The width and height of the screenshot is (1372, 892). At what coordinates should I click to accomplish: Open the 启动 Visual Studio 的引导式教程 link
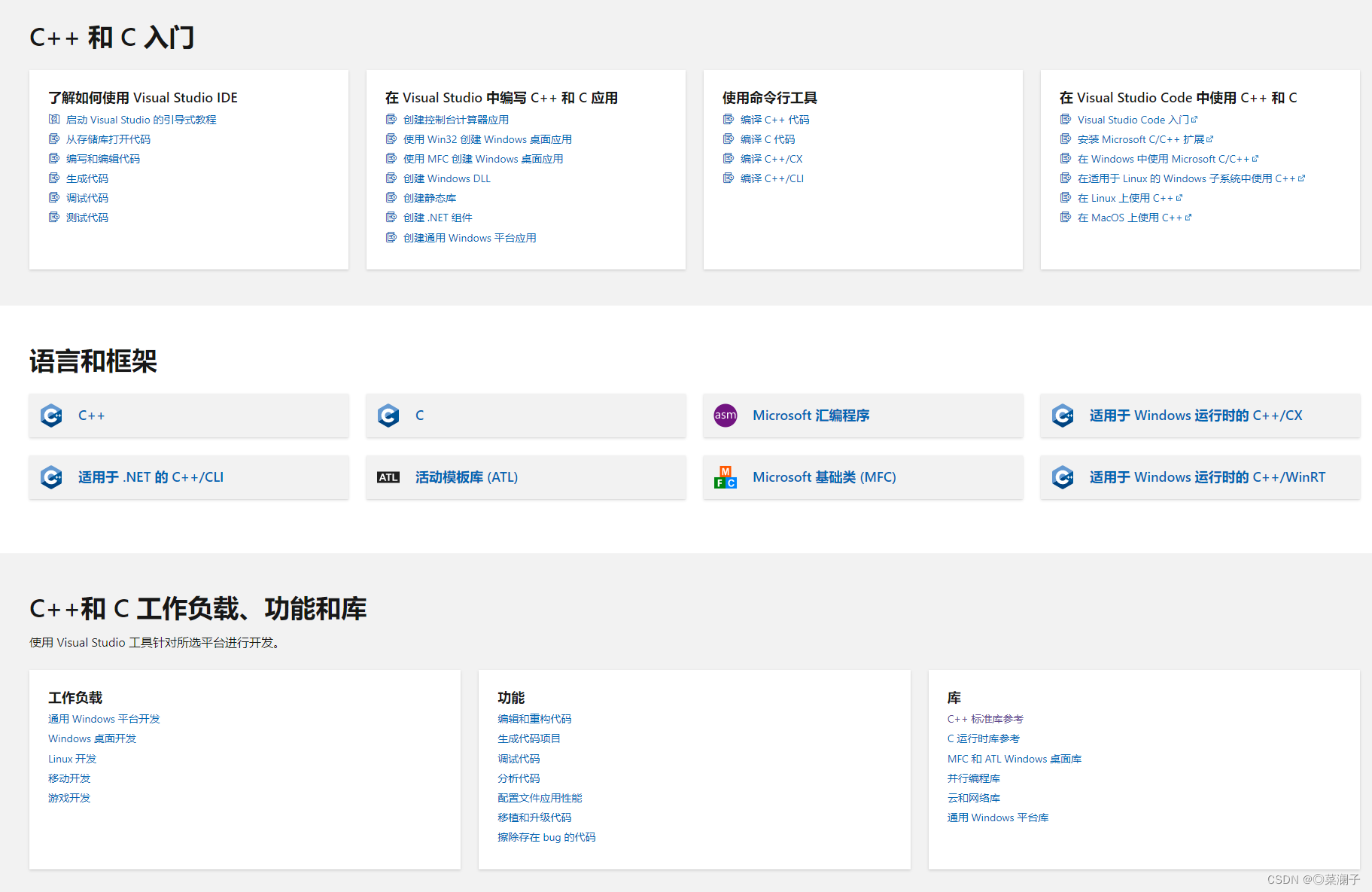(141, 120)
